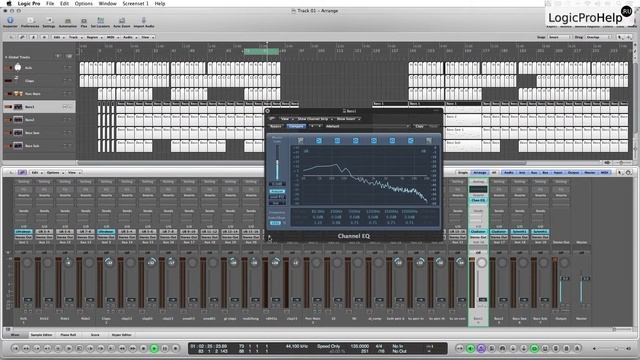Toggle the low shelf band in Channel EQ
The image size is (640, 360).
pos(319,140)
